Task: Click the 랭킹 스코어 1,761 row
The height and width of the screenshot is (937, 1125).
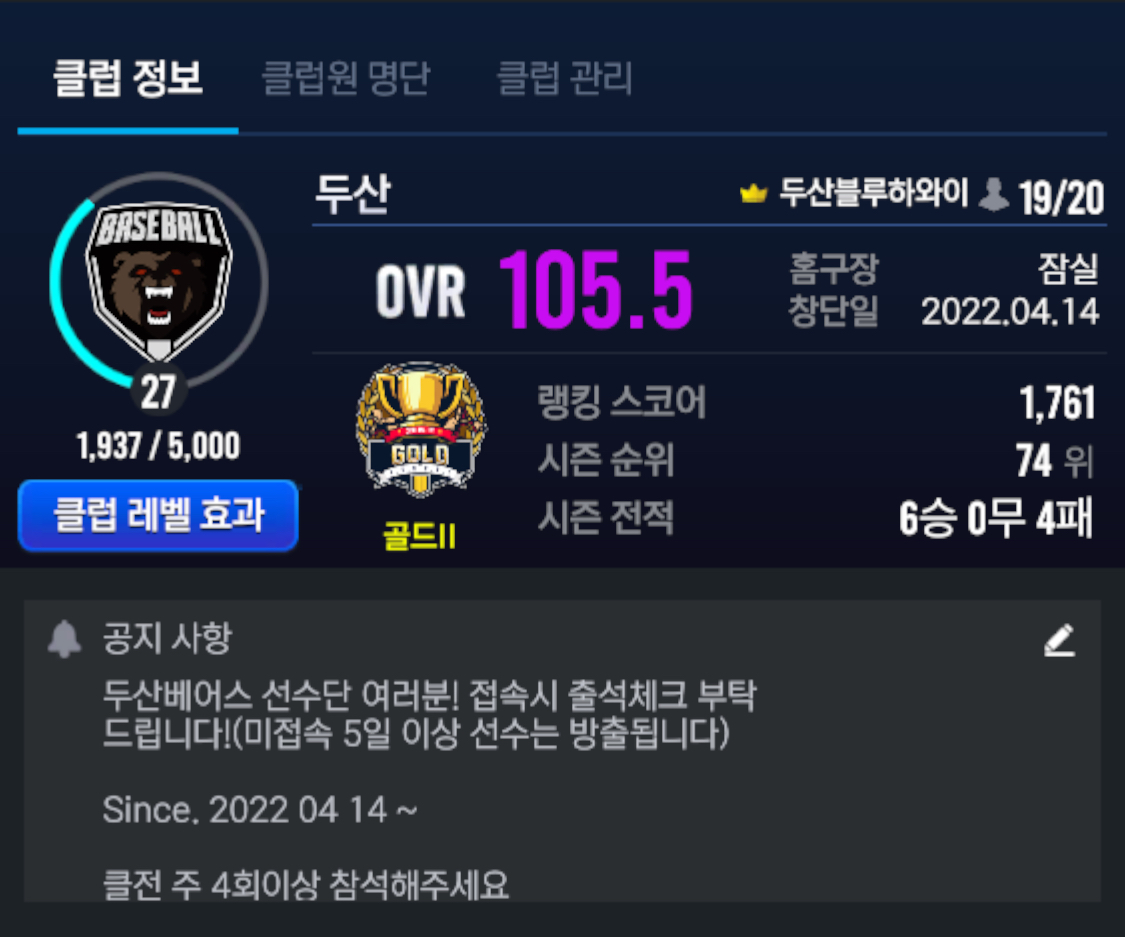Action: (x=816, y=402)
